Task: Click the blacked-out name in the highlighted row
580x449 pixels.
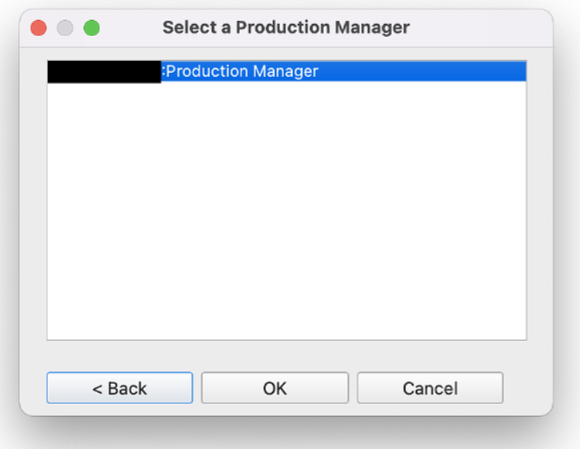Action: (104, 72)
